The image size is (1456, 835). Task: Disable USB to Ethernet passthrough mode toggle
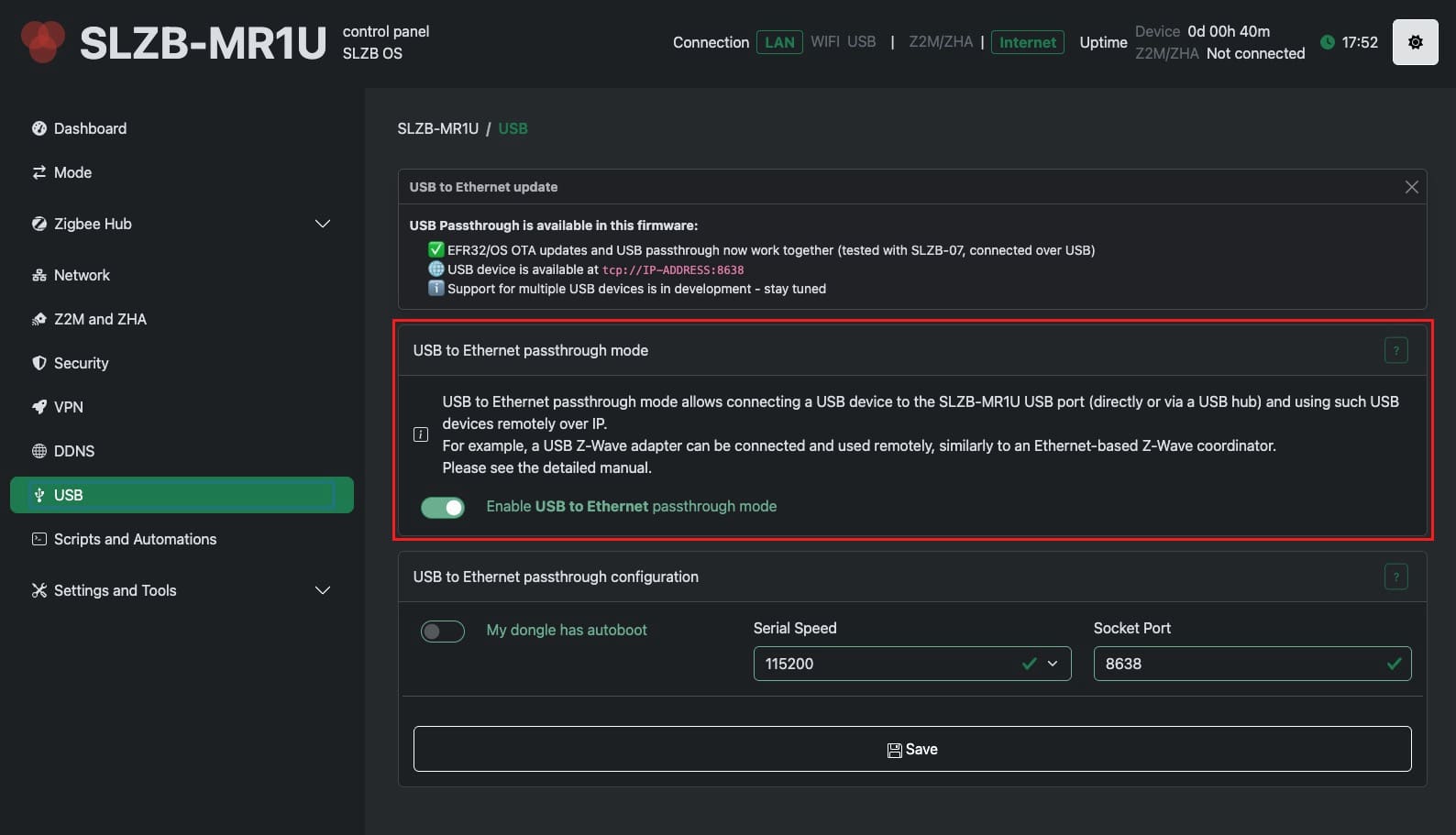coord(443,507)
